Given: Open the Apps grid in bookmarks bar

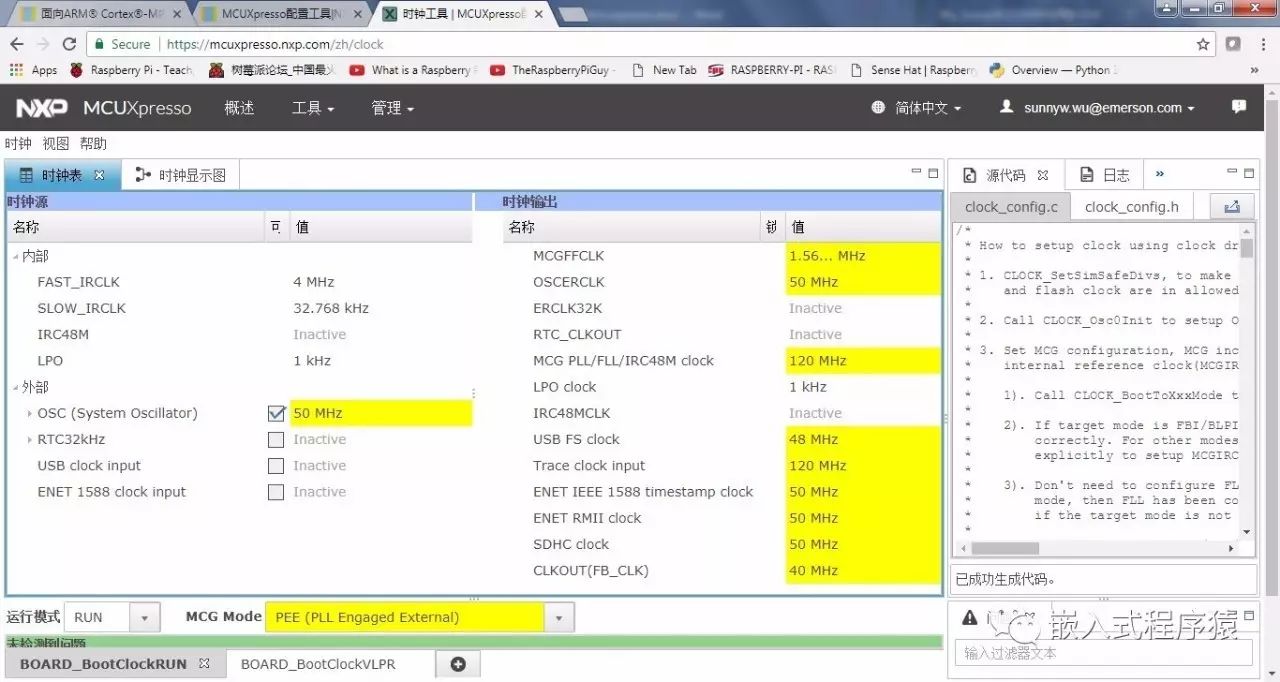Looking at the screenshot, I should (34, 70).
